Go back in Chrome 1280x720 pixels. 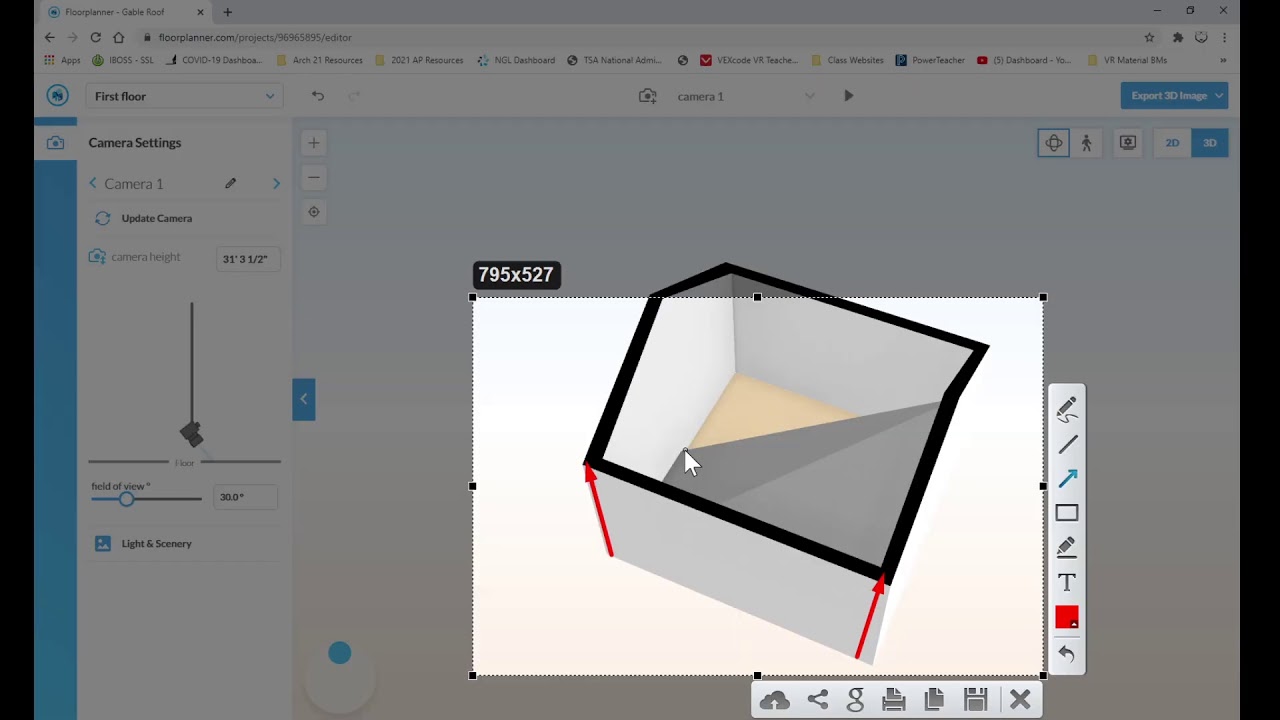[x=49, y=37]
